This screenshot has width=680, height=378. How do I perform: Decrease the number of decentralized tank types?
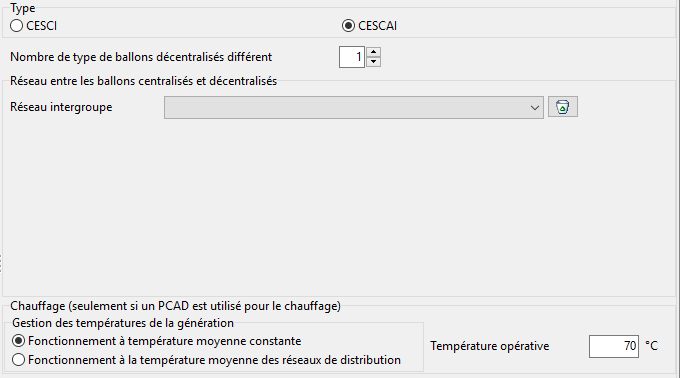point(373,62)
